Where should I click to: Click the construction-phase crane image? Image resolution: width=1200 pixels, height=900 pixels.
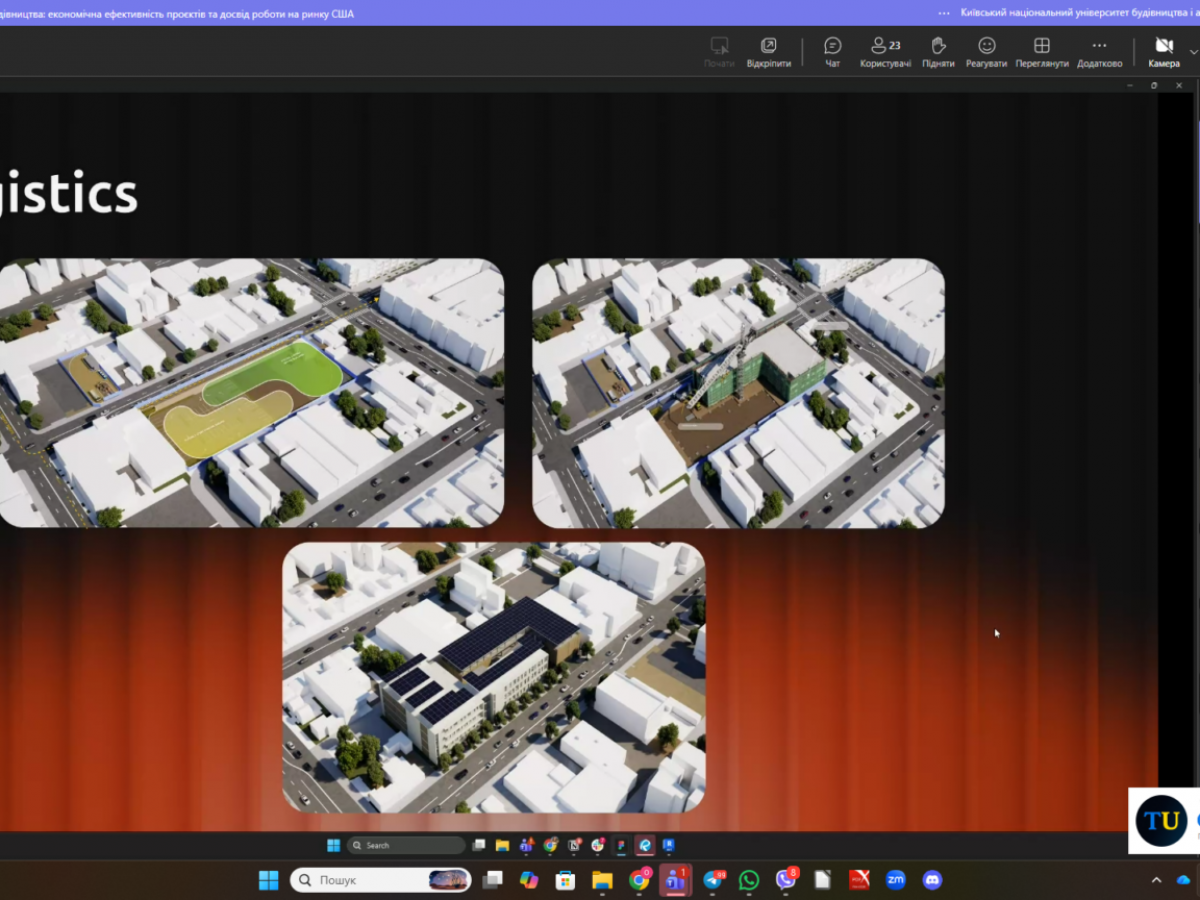738,392
